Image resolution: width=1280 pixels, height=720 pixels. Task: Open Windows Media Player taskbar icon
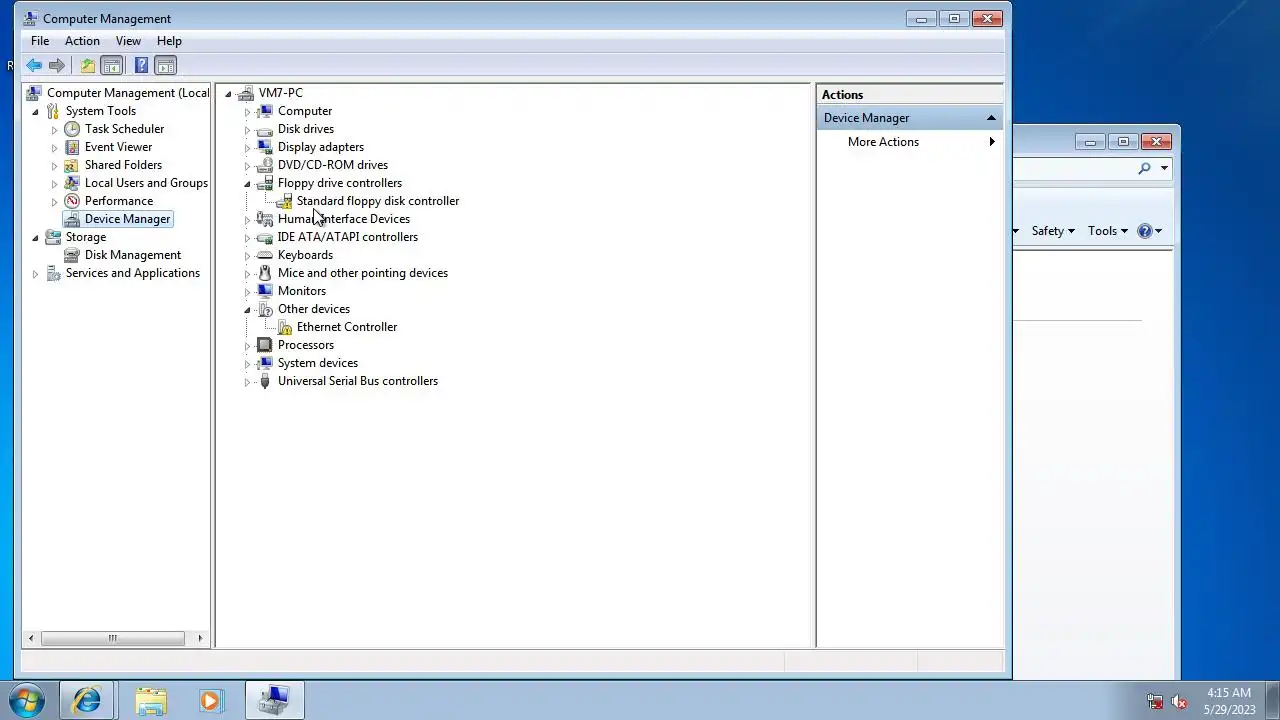(210, 700)
